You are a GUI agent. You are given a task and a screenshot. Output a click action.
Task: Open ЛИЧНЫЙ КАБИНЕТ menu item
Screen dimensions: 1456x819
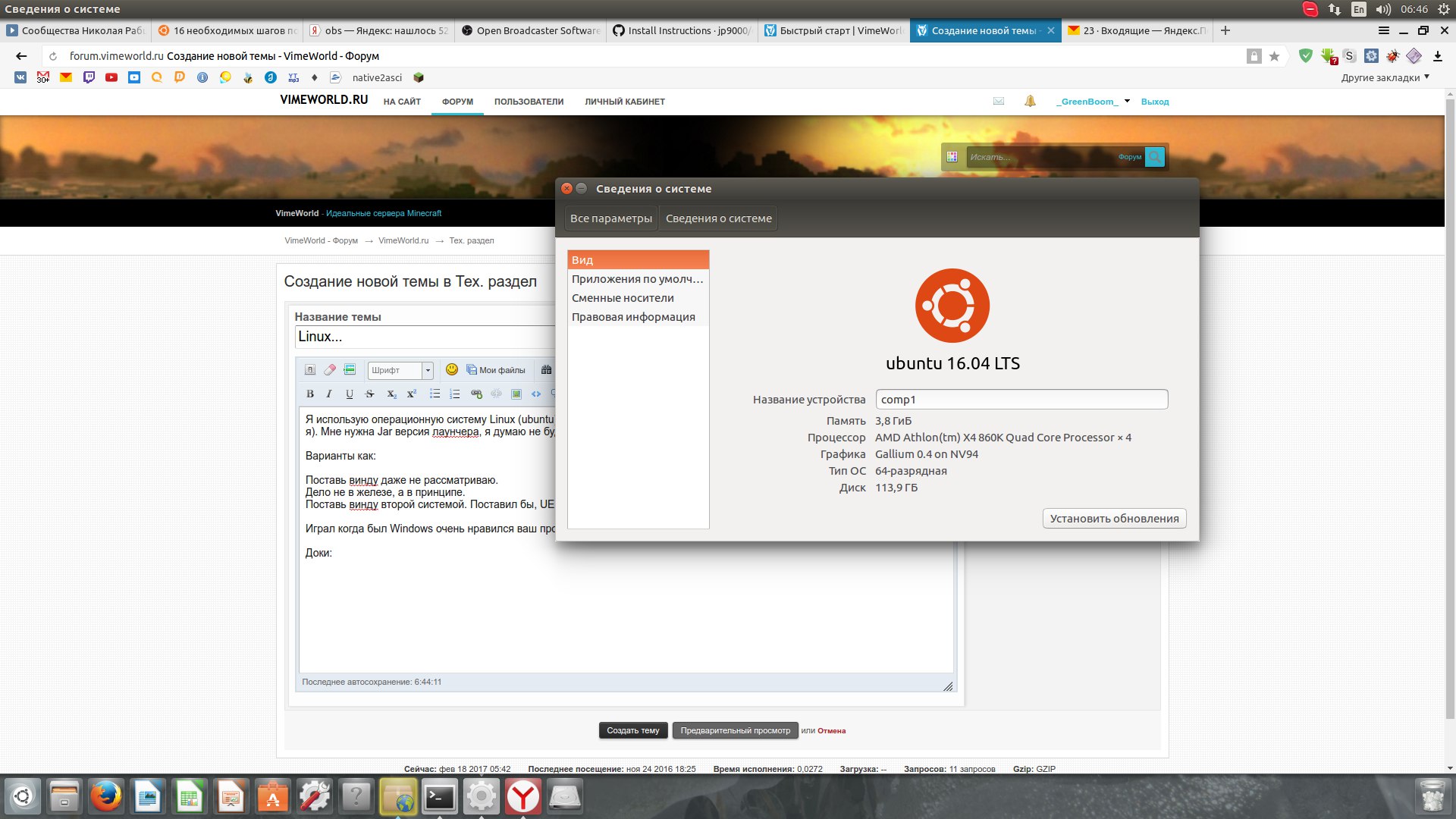[x=625, y=102]
